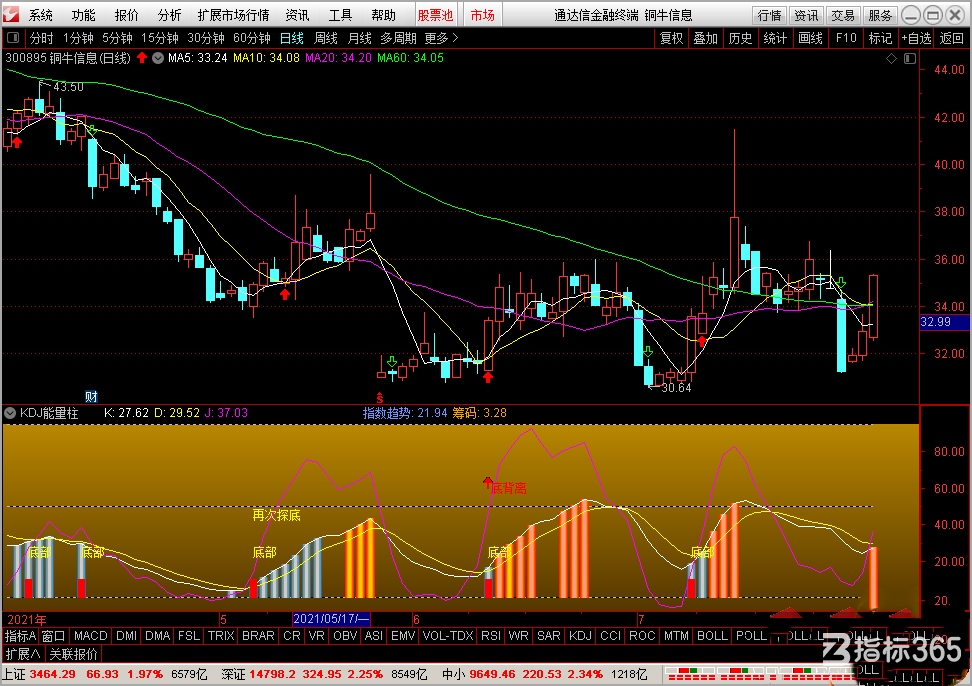Open the 扩展市场行情 menu
This screenshot has height=686, width=972.
pyautogui.click(x=233, y=15)
